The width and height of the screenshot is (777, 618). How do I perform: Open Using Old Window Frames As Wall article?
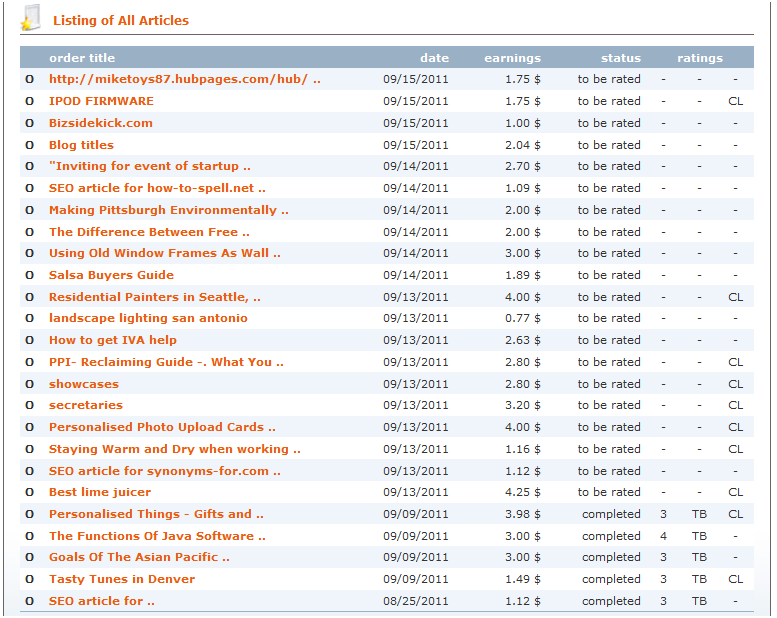[165, 253]
